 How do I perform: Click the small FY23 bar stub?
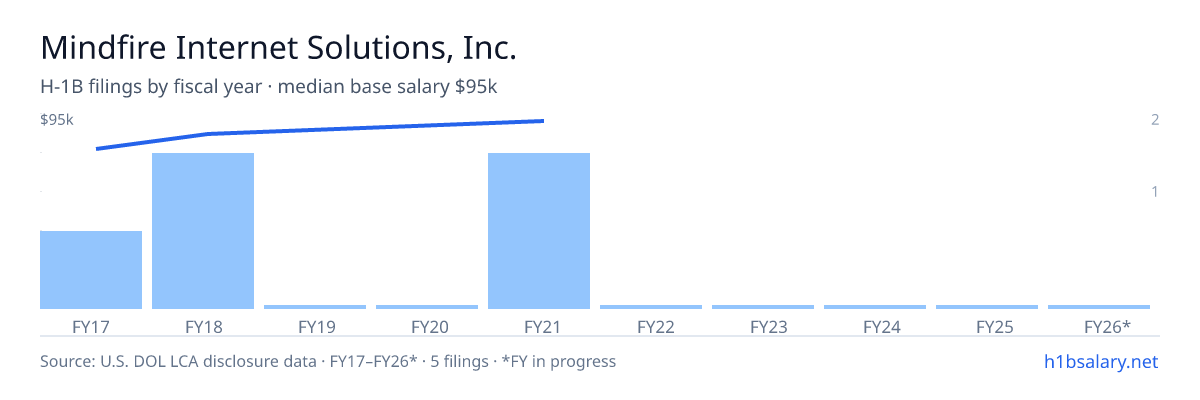tap(763, 307)
